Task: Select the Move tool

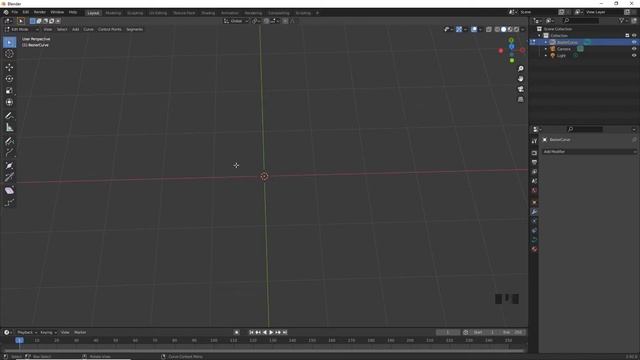Action: [x=9, y=67]
